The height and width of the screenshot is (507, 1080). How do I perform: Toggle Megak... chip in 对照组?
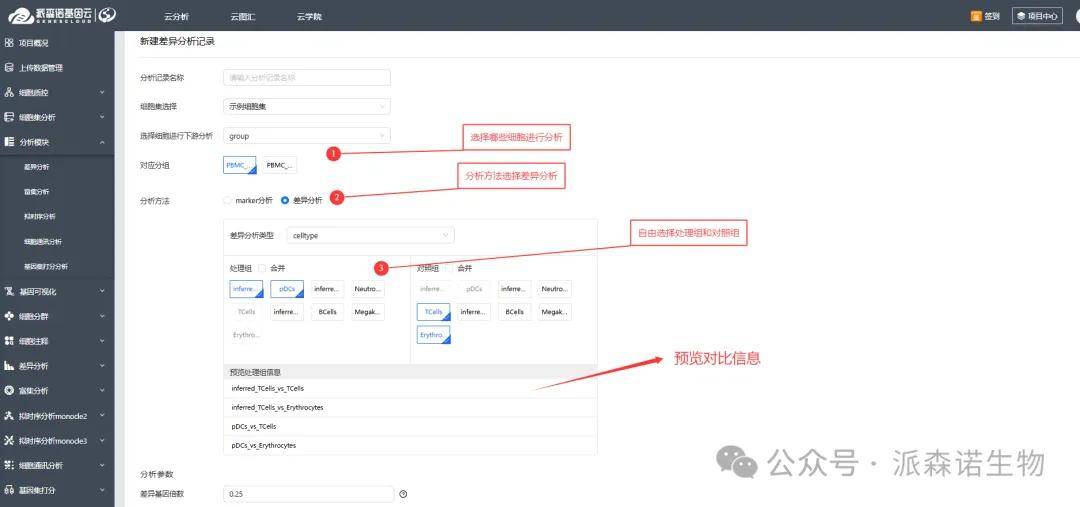pyautogui.click(x=555, y=312)
